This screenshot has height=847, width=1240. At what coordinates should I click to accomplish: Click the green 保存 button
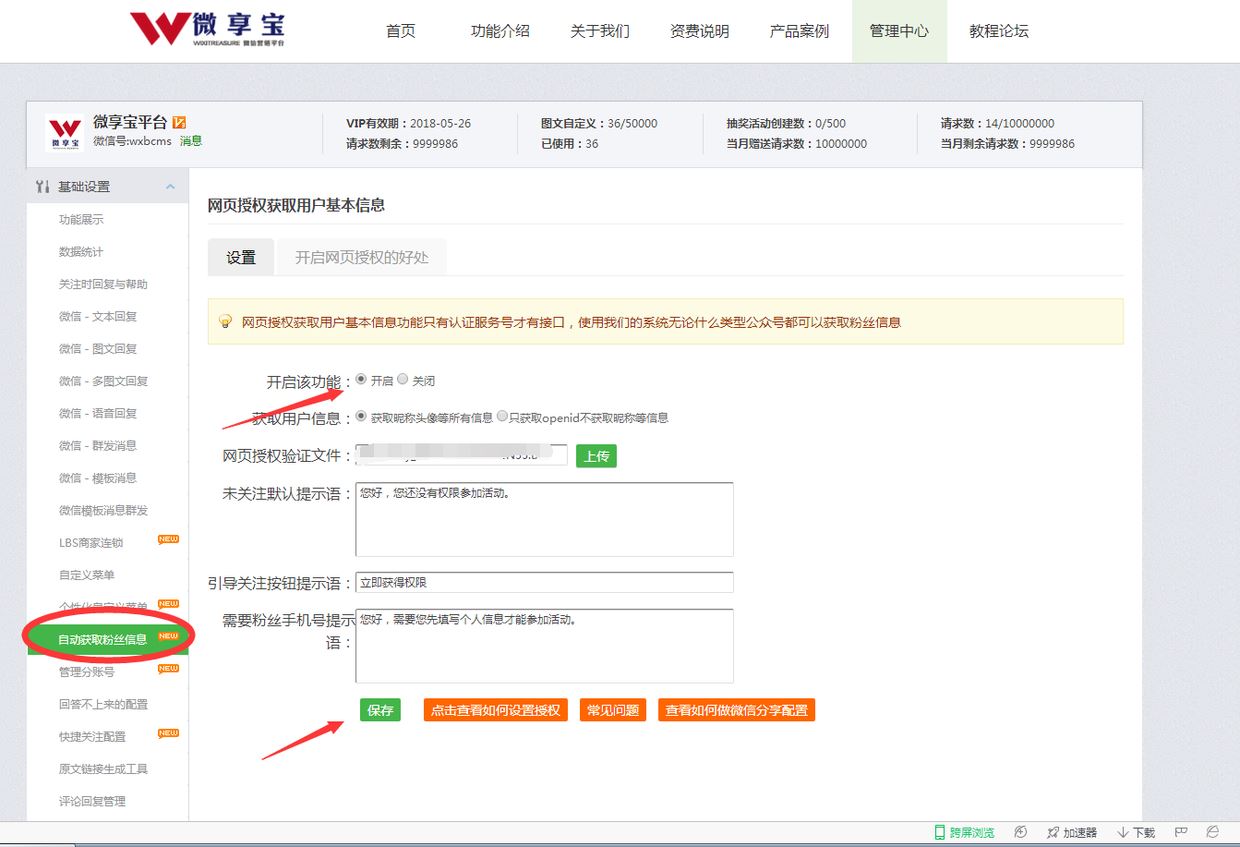380,710
